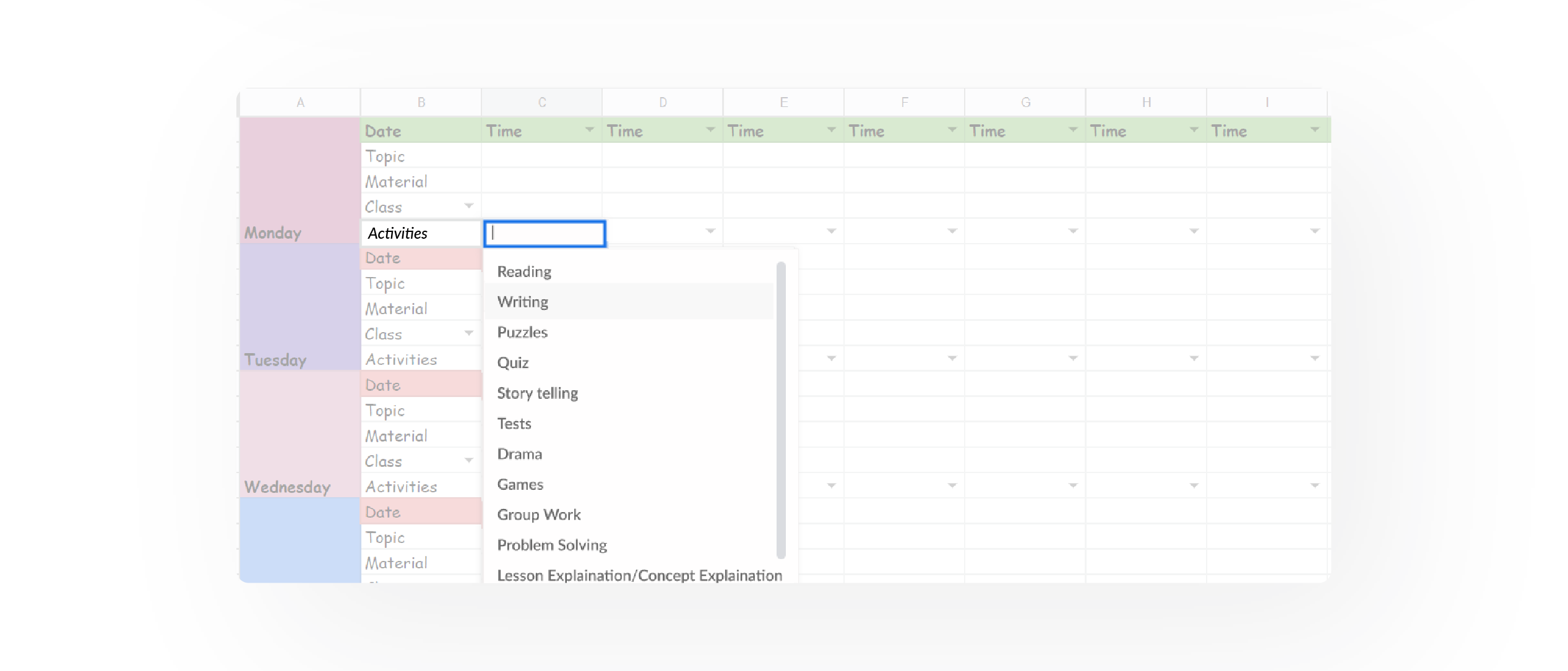Open Monday Activities dropdown in column I
1568x671 pixels.
click(1315, 231)
